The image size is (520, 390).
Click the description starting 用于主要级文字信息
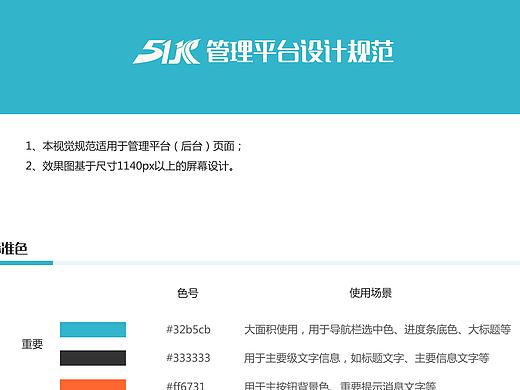(367, 358)
